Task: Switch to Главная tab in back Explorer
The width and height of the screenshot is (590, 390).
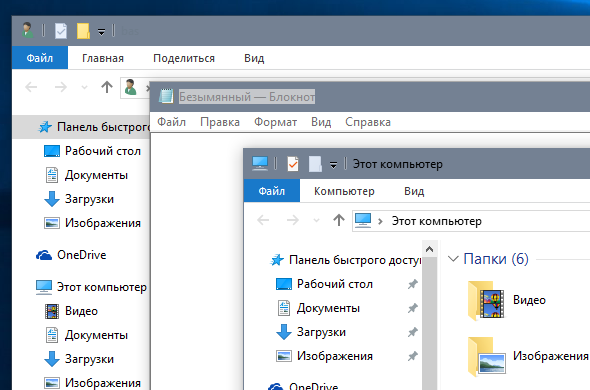Action: (x=103, y=58)
